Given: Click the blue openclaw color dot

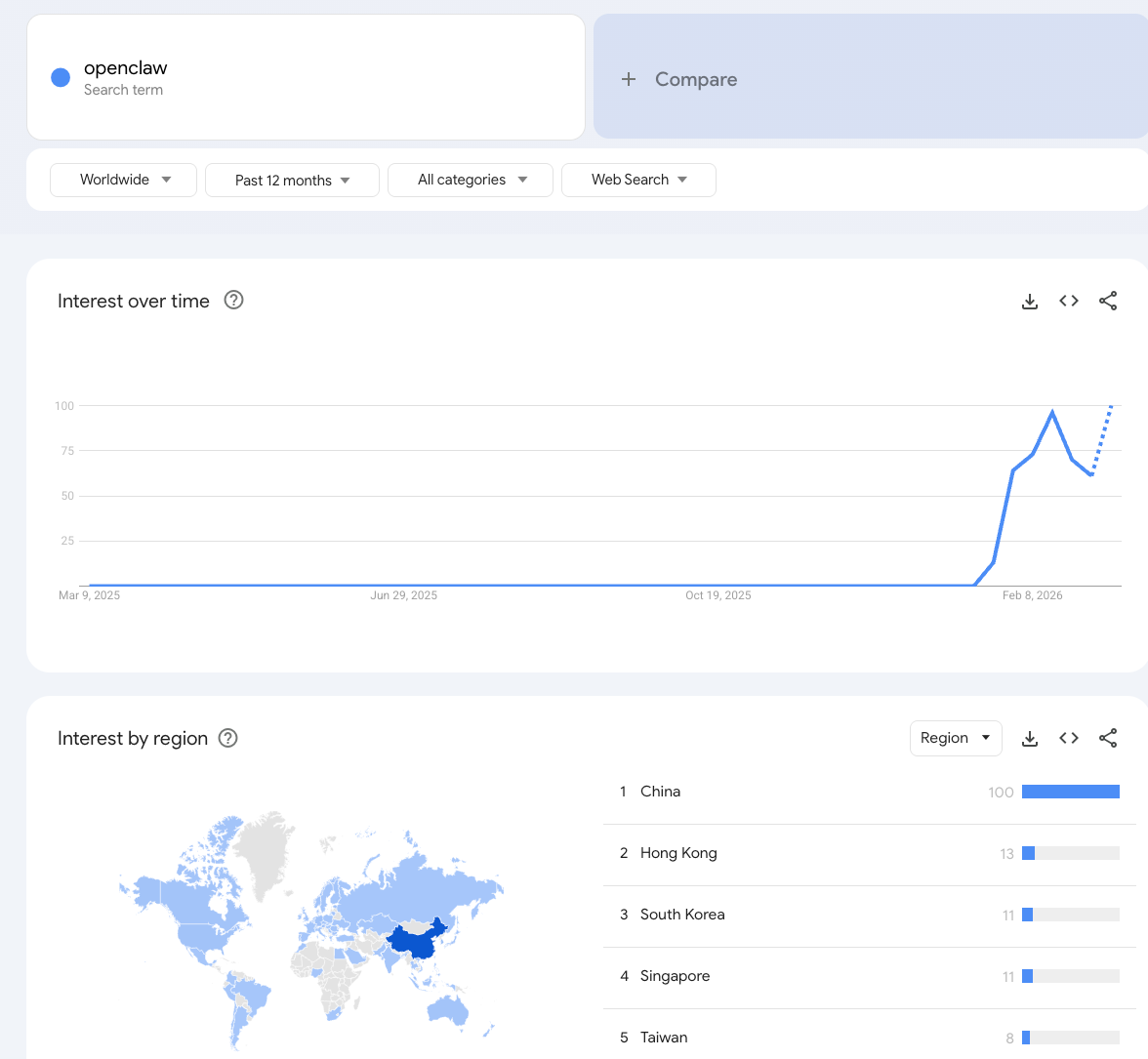Looking at the screenshot, I should (61, 78).
